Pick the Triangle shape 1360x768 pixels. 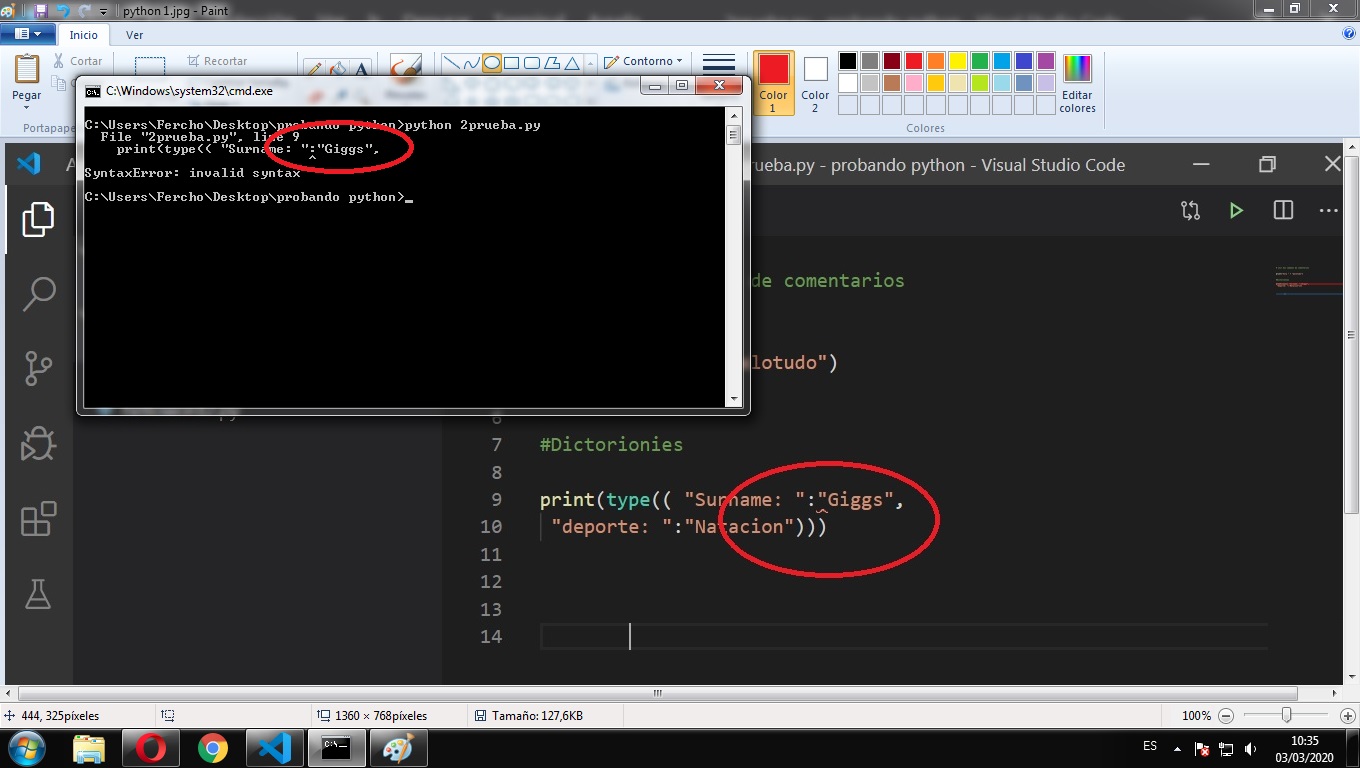click(573, 62)
